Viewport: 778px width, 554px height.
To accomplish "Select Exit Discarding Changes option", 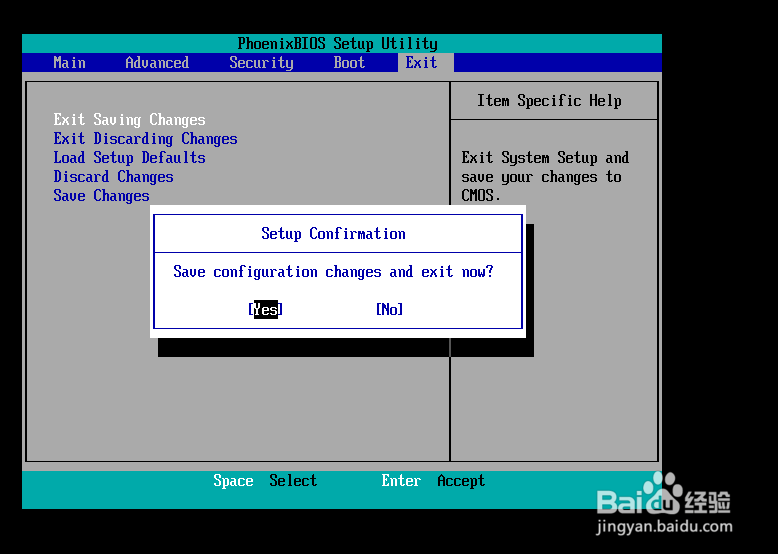I will tap(145, 138).
